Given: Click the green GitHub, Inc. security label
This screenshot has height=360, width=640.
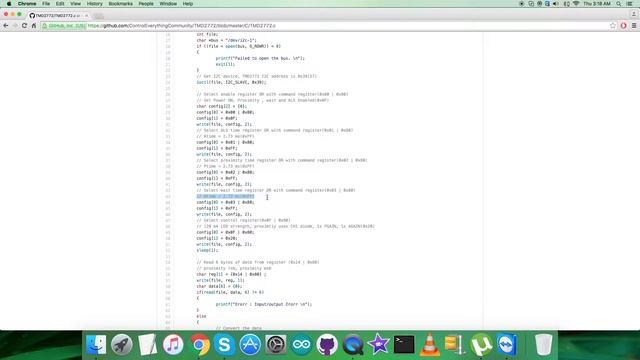Looking at the screenshot, I should coord(64,26).
